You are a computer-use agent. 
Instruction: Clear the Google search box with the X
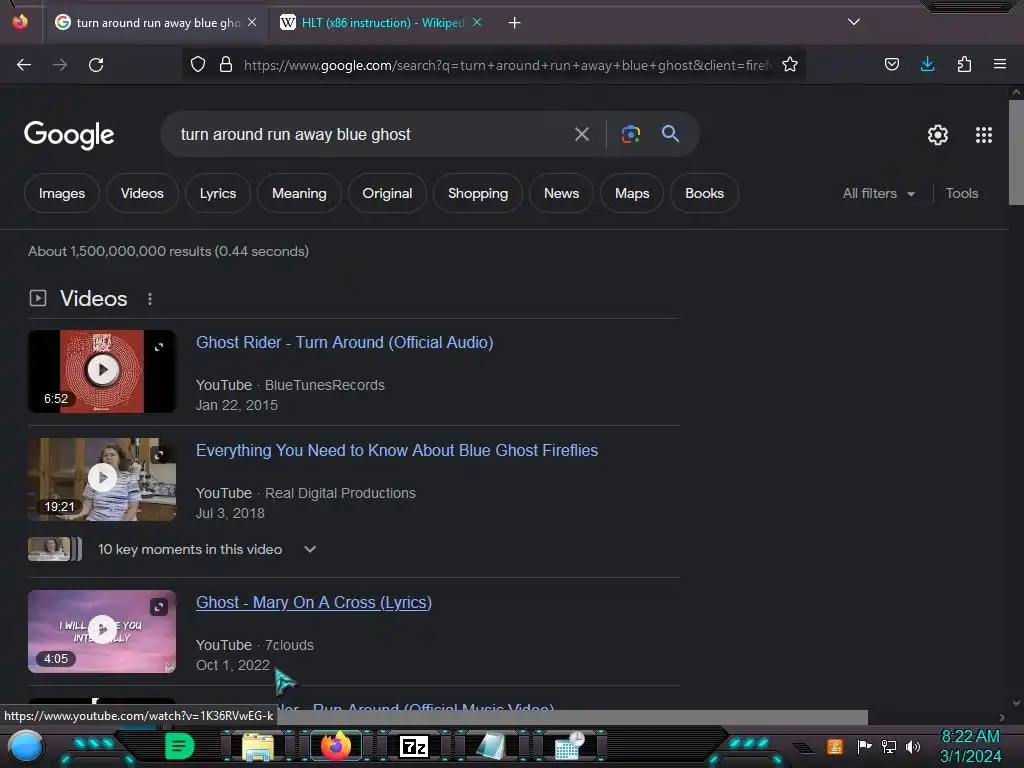[582, 135]
